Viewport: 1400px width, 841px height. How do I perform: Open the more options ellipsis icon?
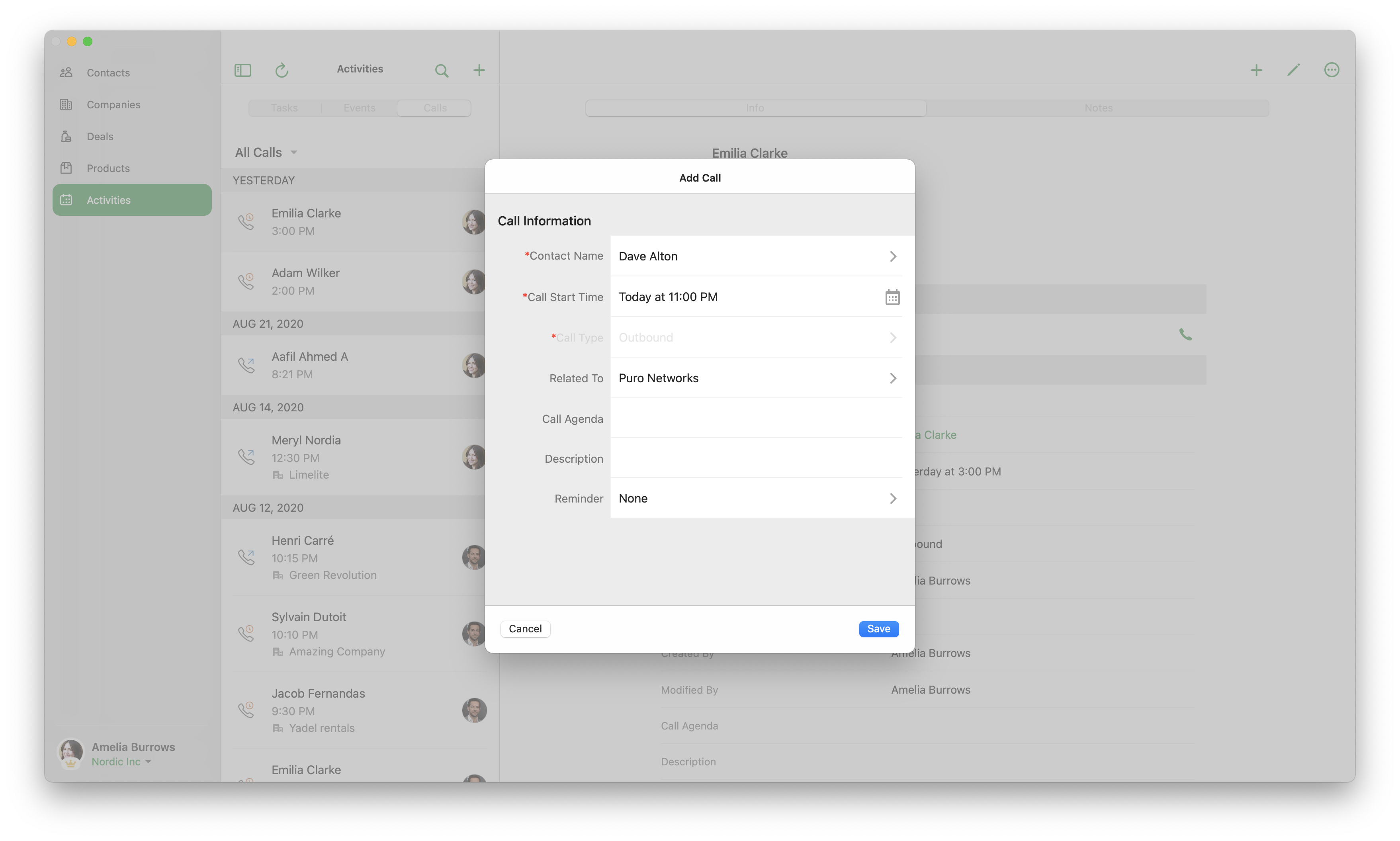tap(1332, 70)
